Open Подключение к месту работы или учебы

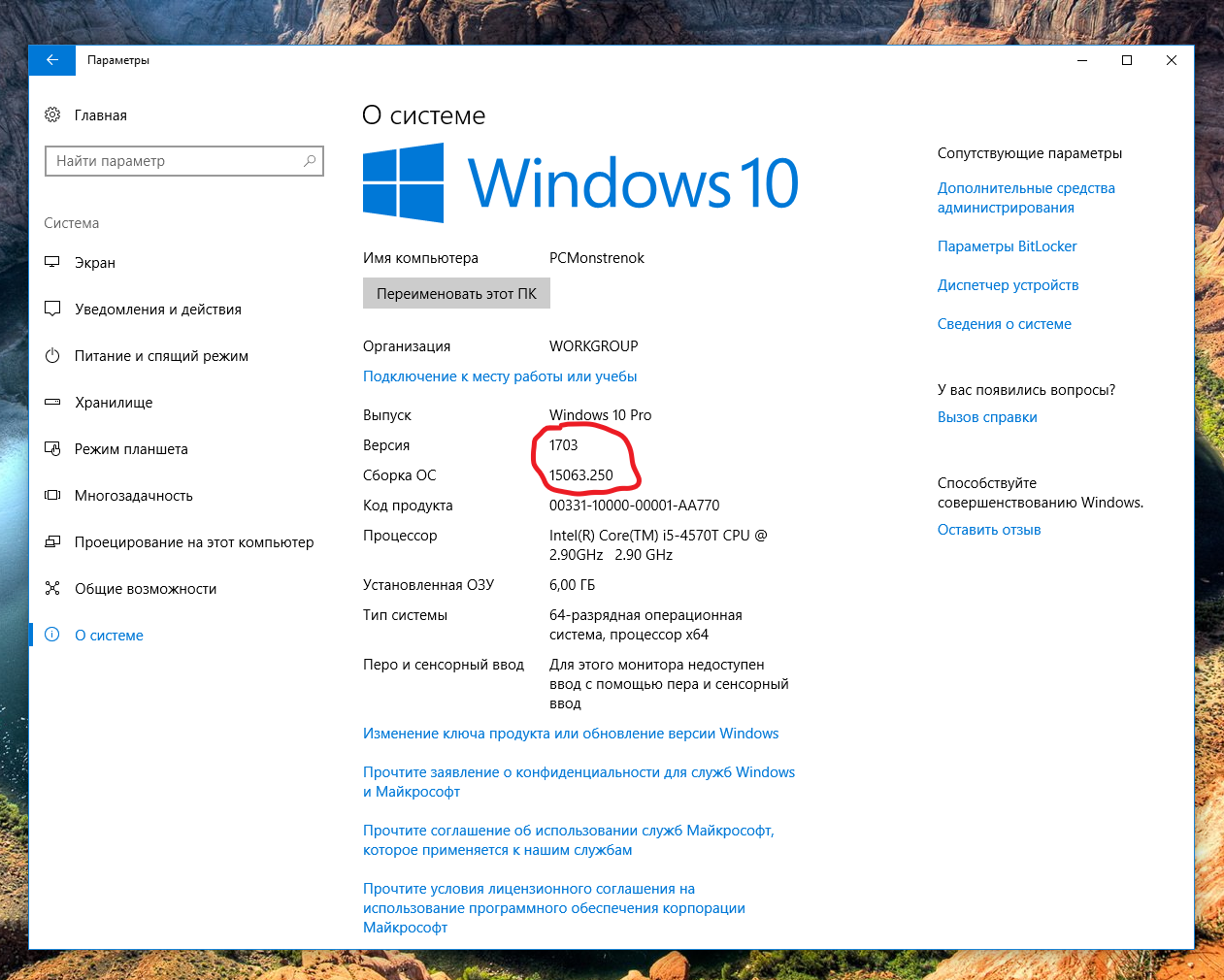500,376
